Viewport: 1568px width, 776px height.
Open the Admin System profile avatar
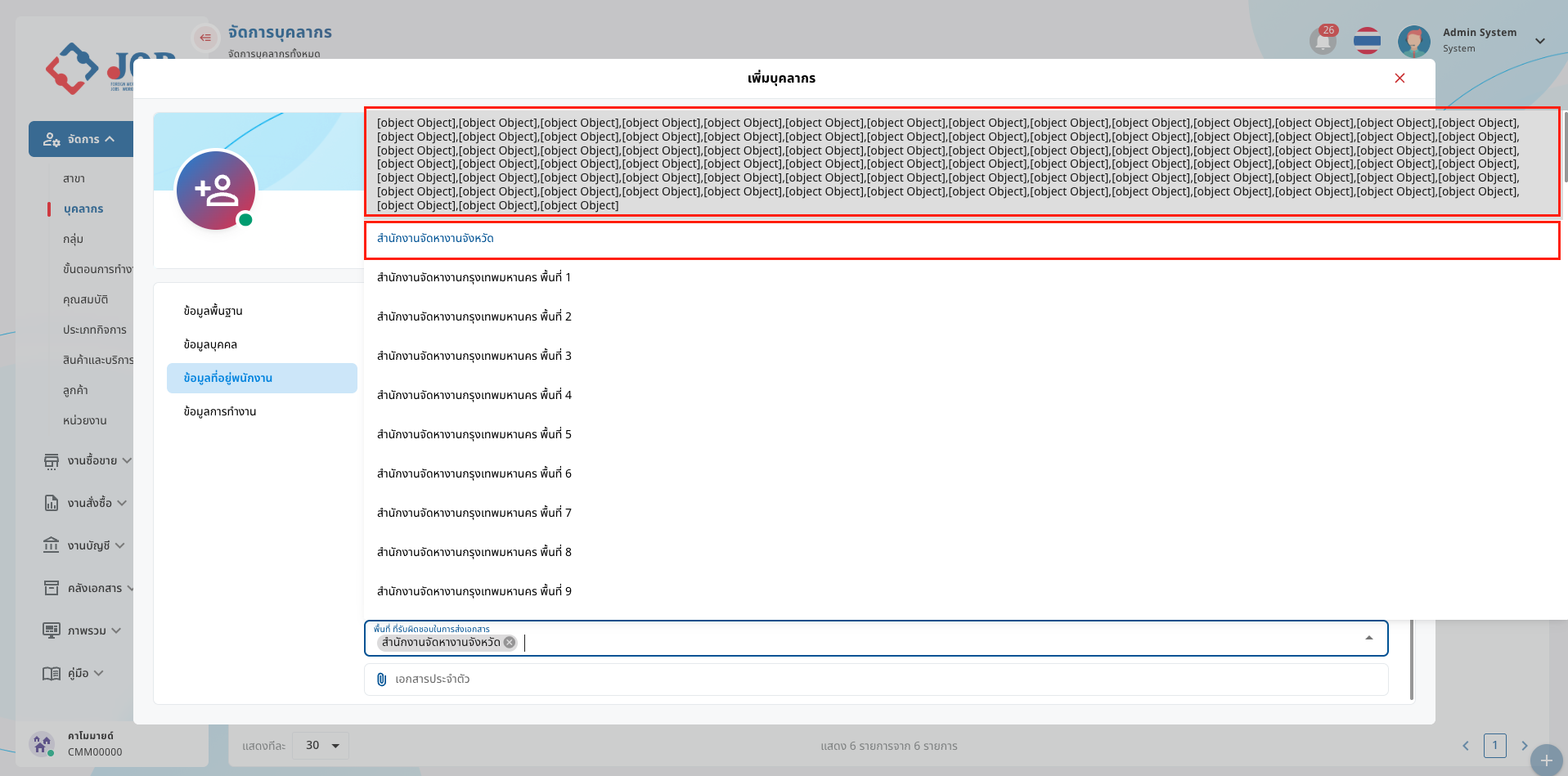click(1413, 40)
